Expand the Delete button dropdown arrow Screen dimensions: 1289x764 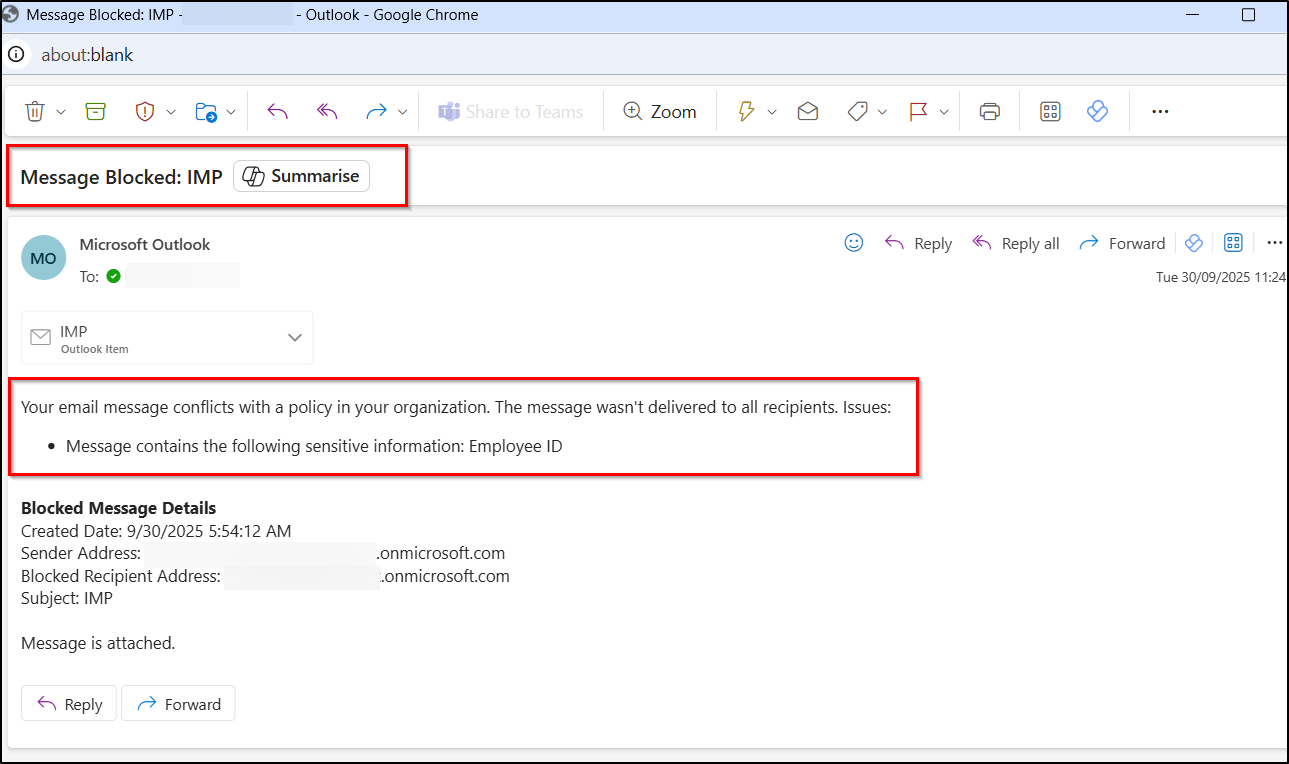[x=60, y=111]
